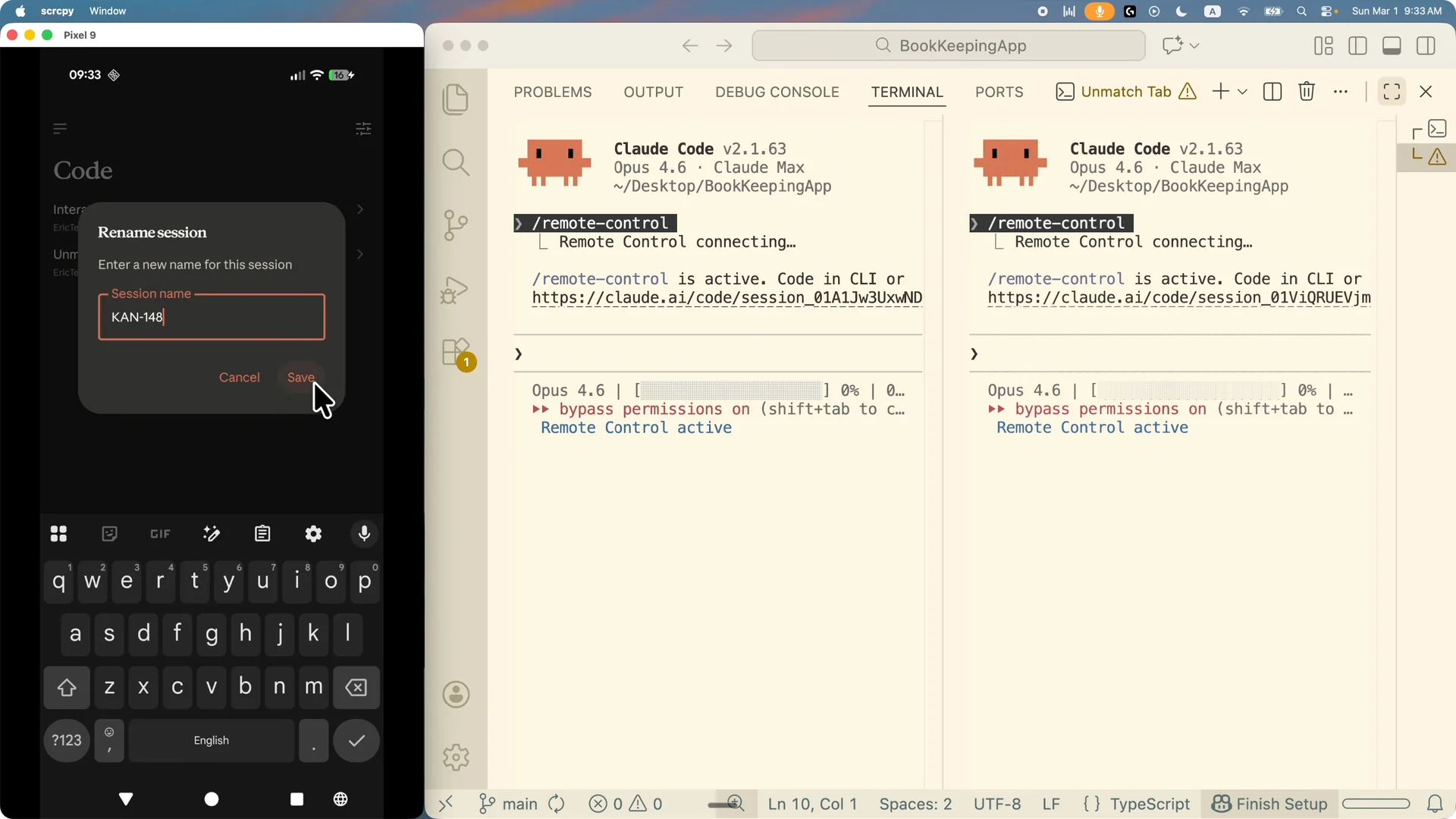
Task: Open the notifications bell in status bar
Action: pos(1435,804)
